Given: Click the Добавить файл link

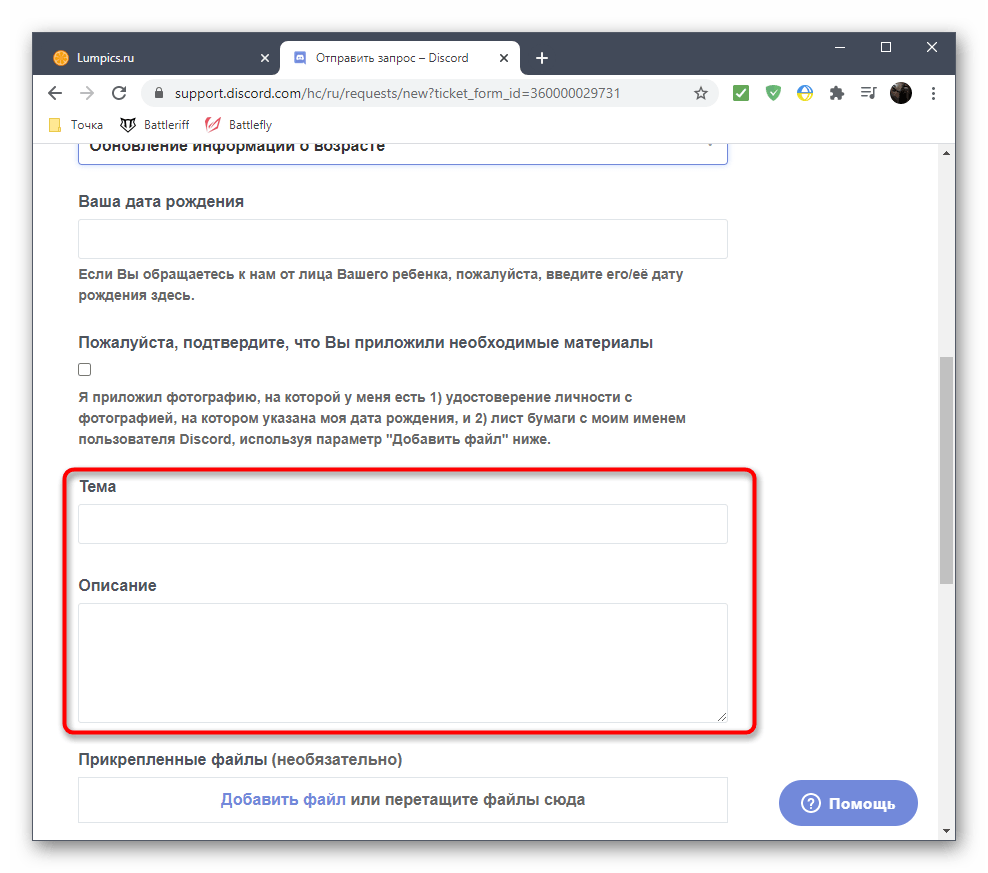Looking at the screenshot, I should 283,799.
